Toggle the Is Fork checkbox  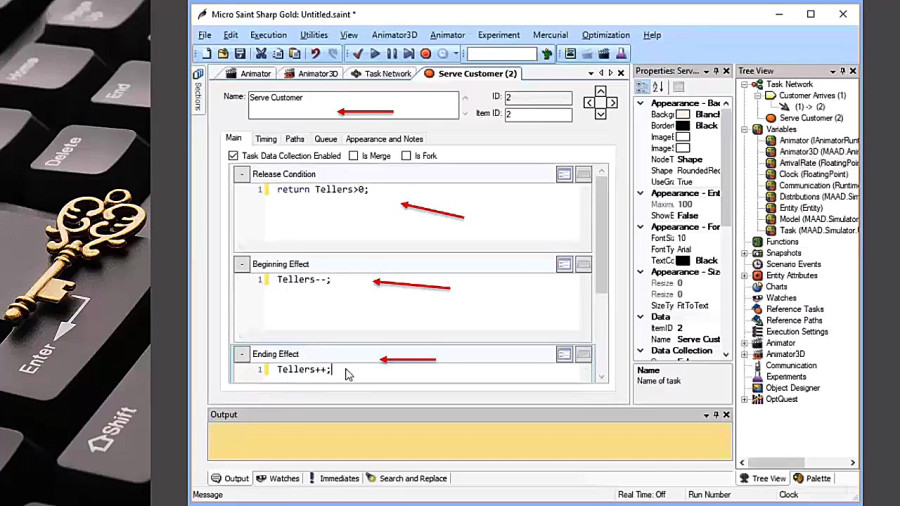click(406, 155)
